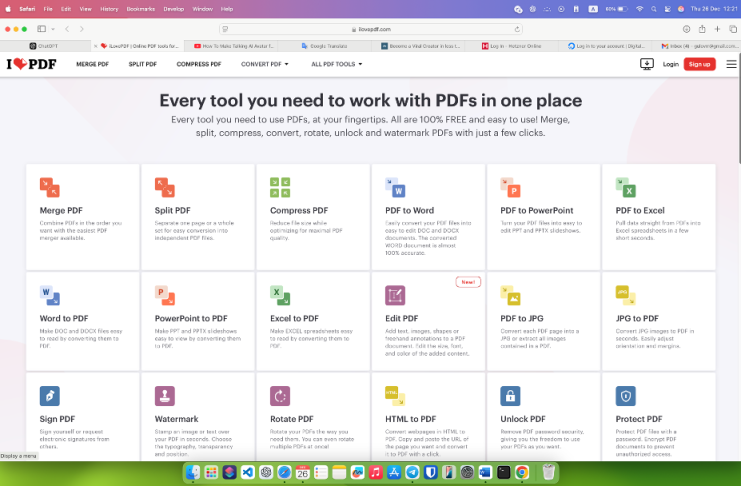Image resolution: width=741 pixels, height=486 pixels.
Task: Open the PDF to Word title link
Action: click(x=409, y=210)
